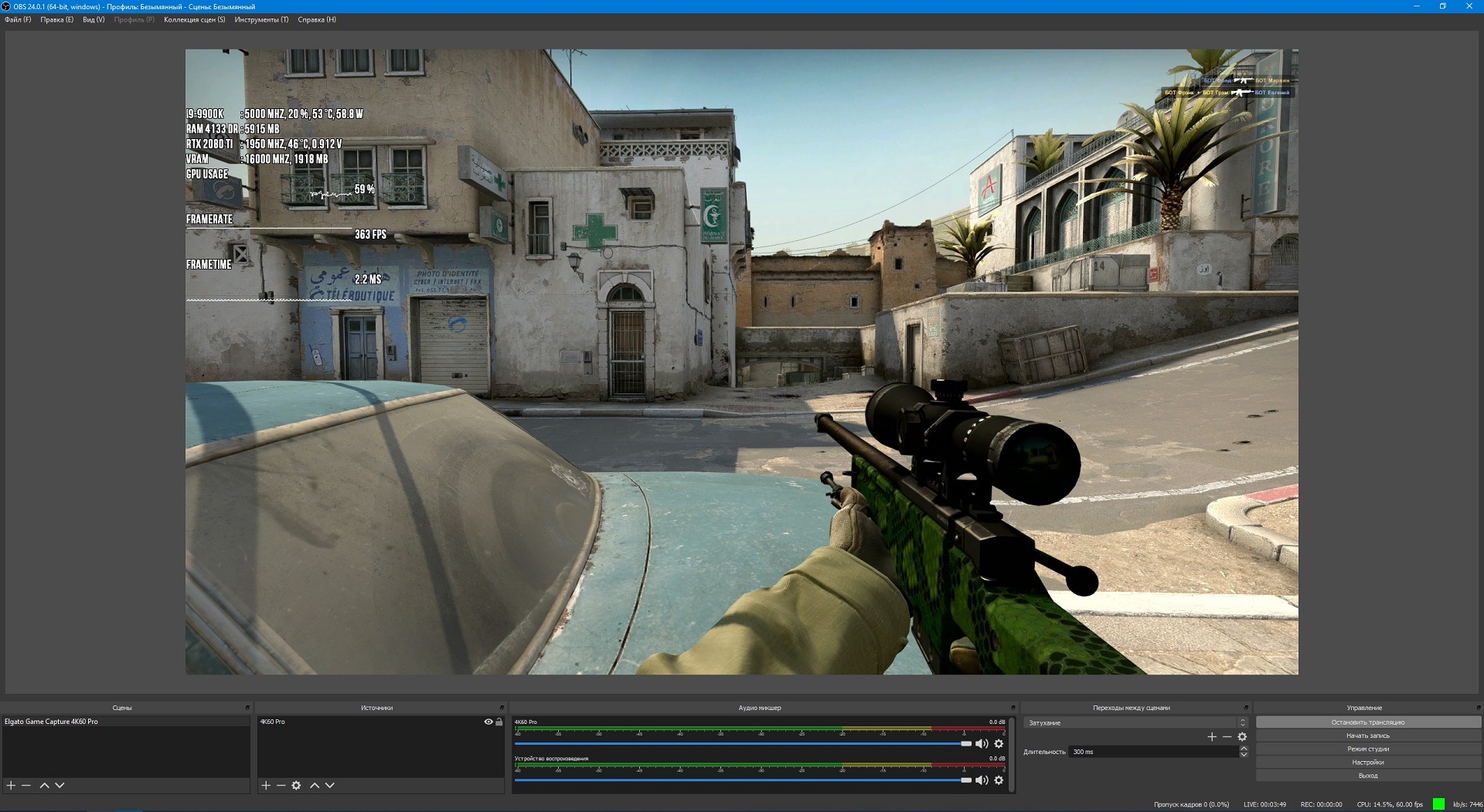
Task: Adjust the Устройство воспроизведения volume slider
Action: click(x=743, y=780)
